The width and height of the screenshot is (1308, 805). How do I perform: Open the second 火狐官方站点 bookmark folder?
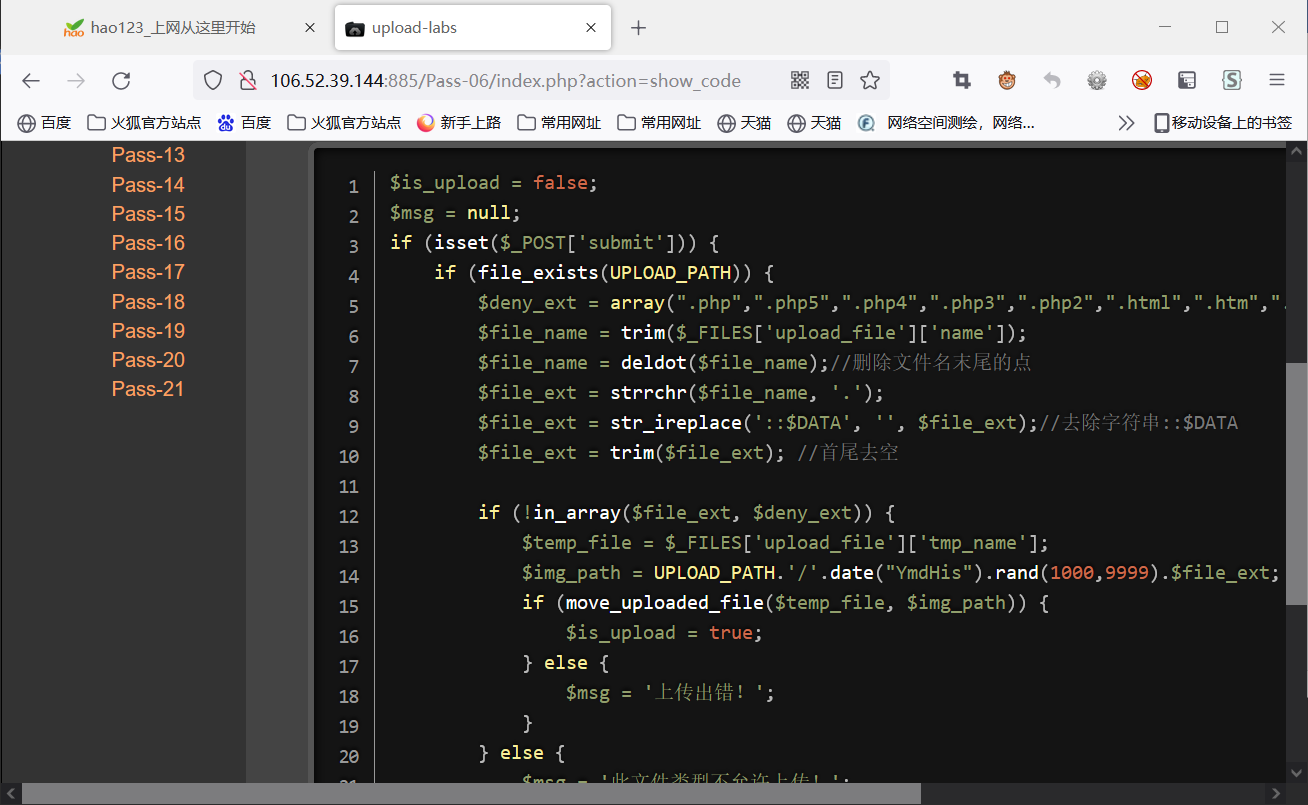coord(344,123)
